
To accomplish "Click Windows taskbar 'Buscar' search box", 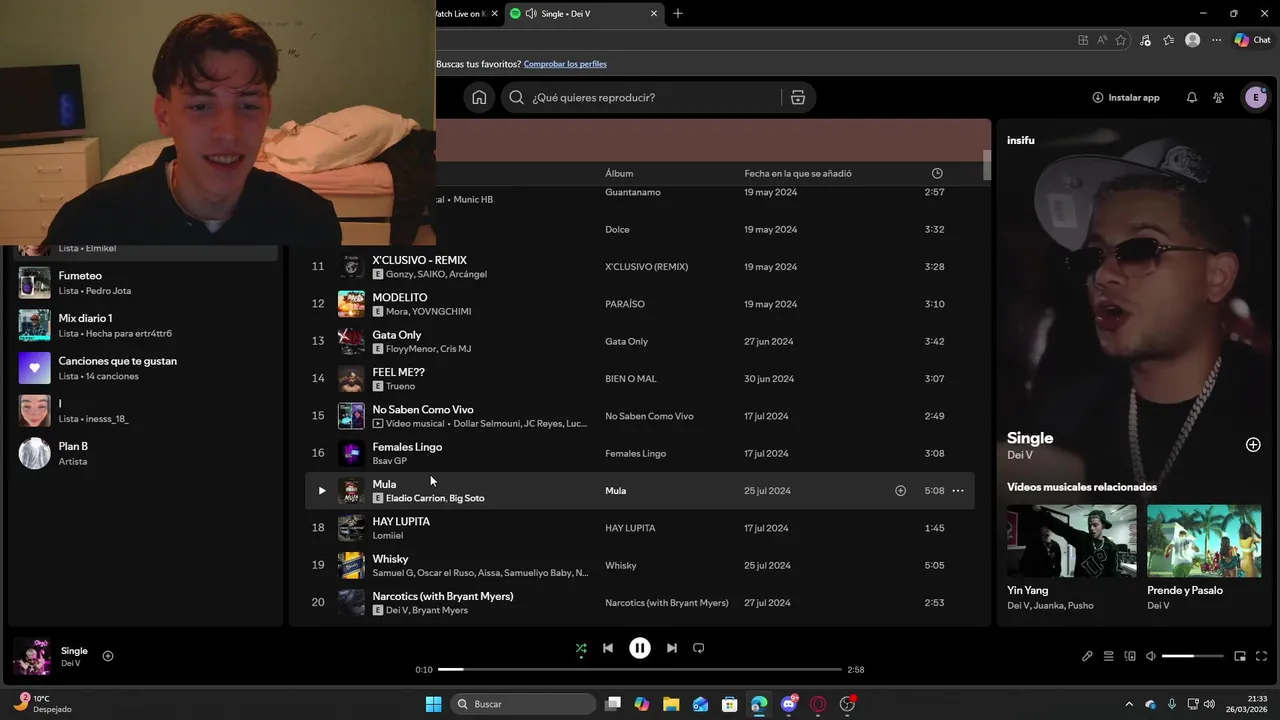I will tap(525, 704).
